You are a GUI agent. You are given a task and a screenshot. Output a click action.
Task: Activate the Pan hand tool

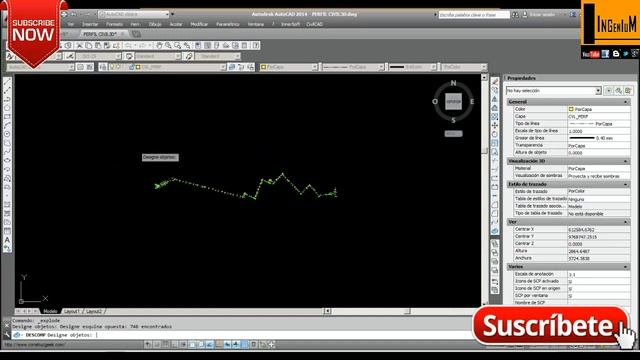tap(159, 46)
